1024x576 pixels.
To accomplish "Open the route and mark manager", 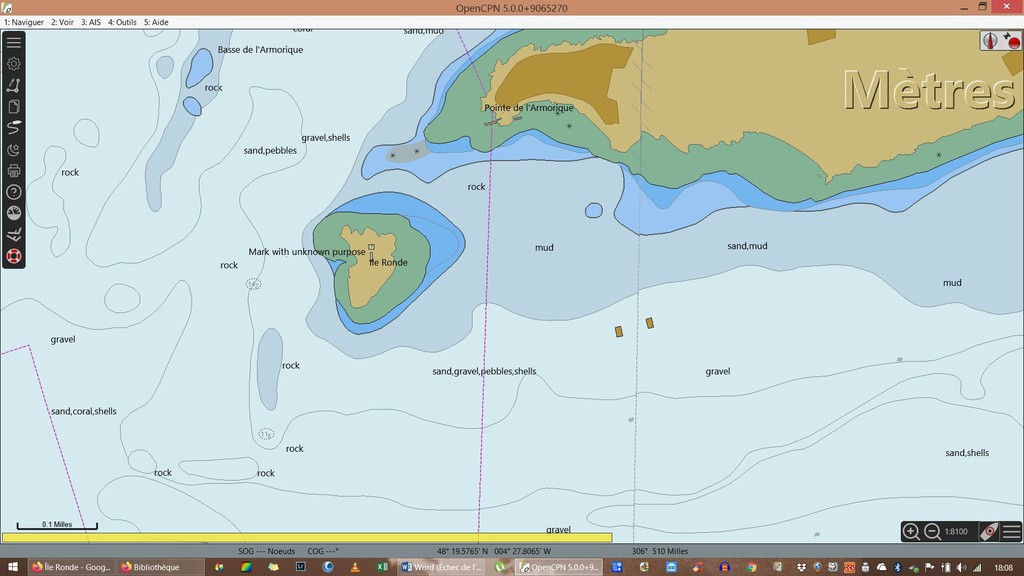I will (x=14, y=106).
